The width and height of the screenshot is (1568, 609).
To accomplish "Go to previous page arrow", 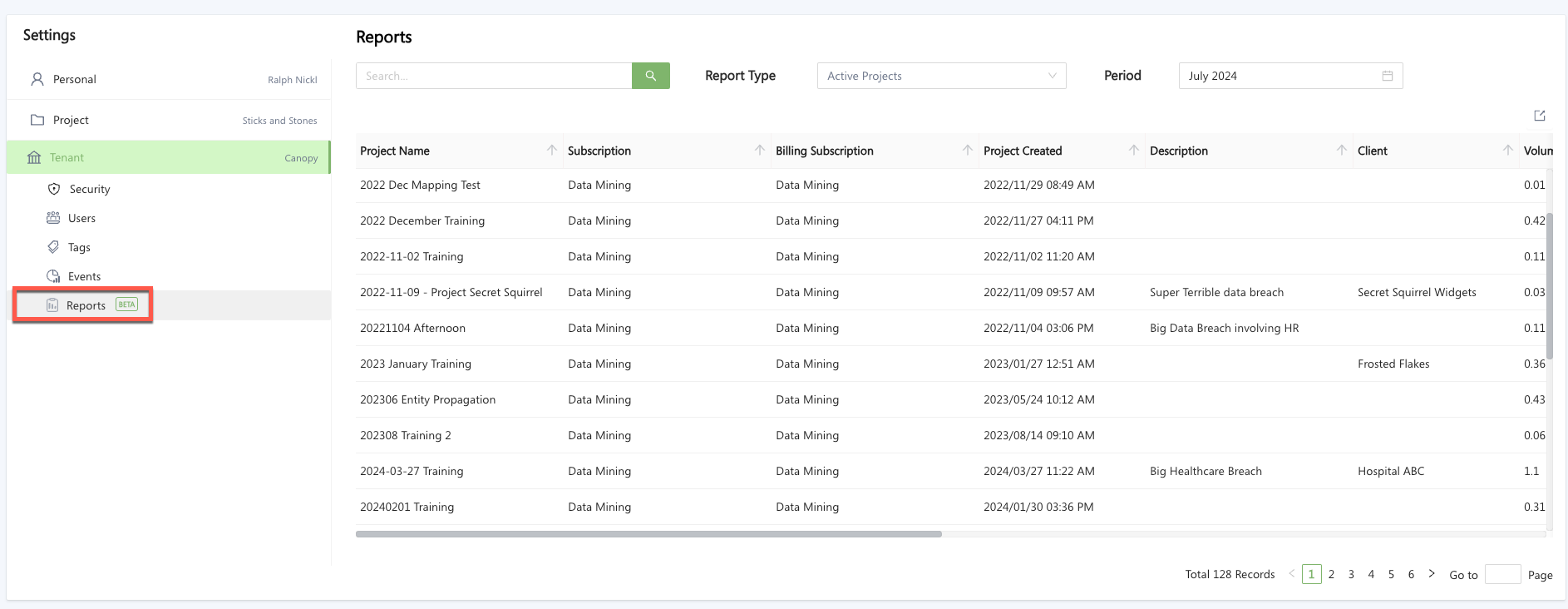I will click(x=1291, y=574).
